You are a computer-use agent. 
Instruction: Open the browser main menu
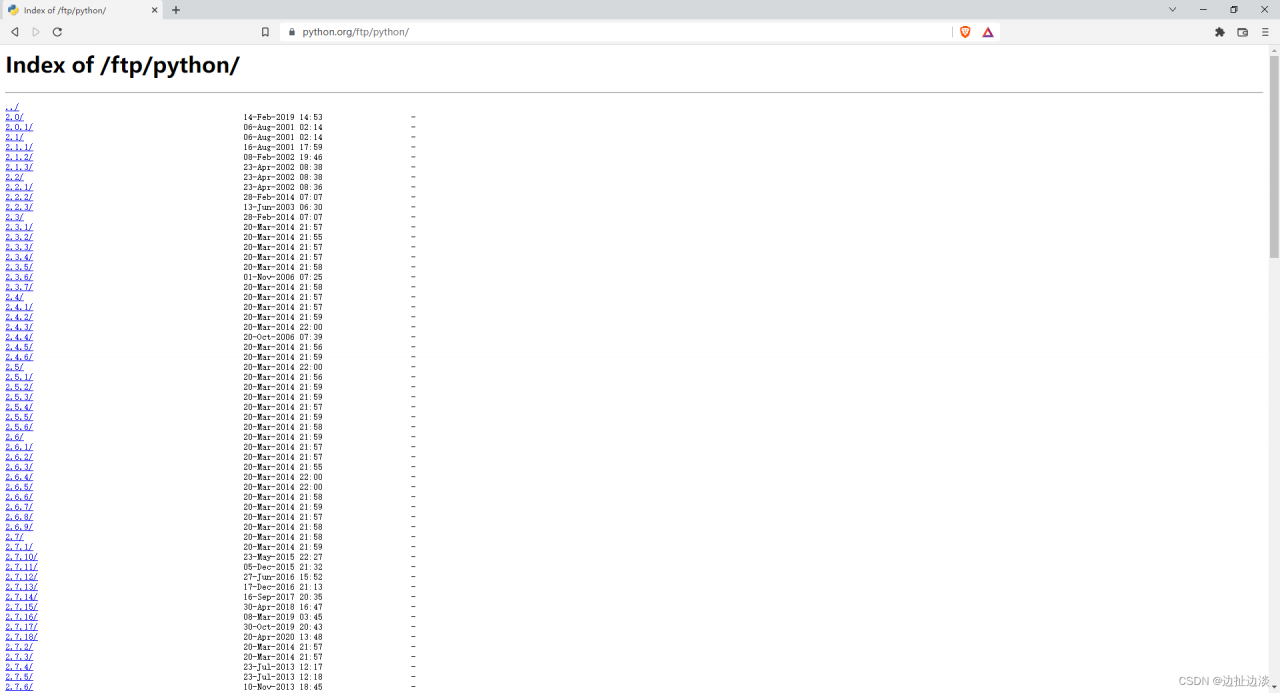pyautogui.click(x=1265, y=32)
